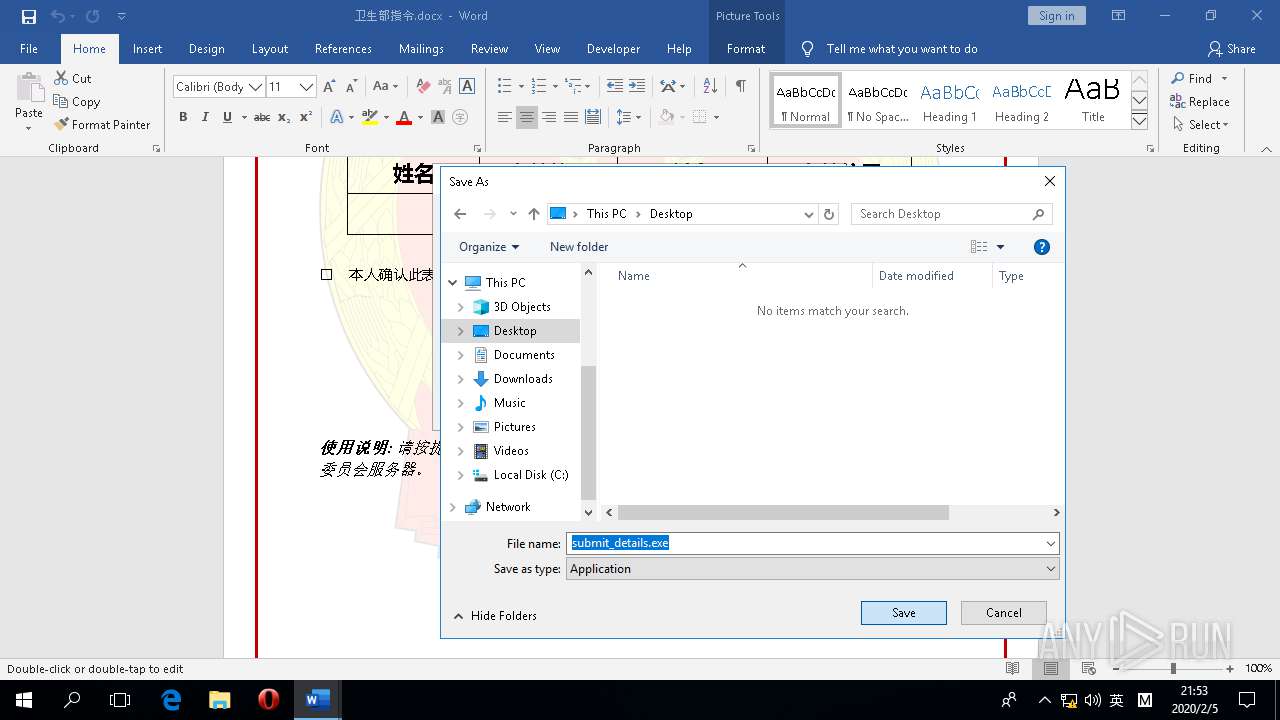The image size is (1280, 720).
Task: Expand the Documents tree node
Action: 461,355
